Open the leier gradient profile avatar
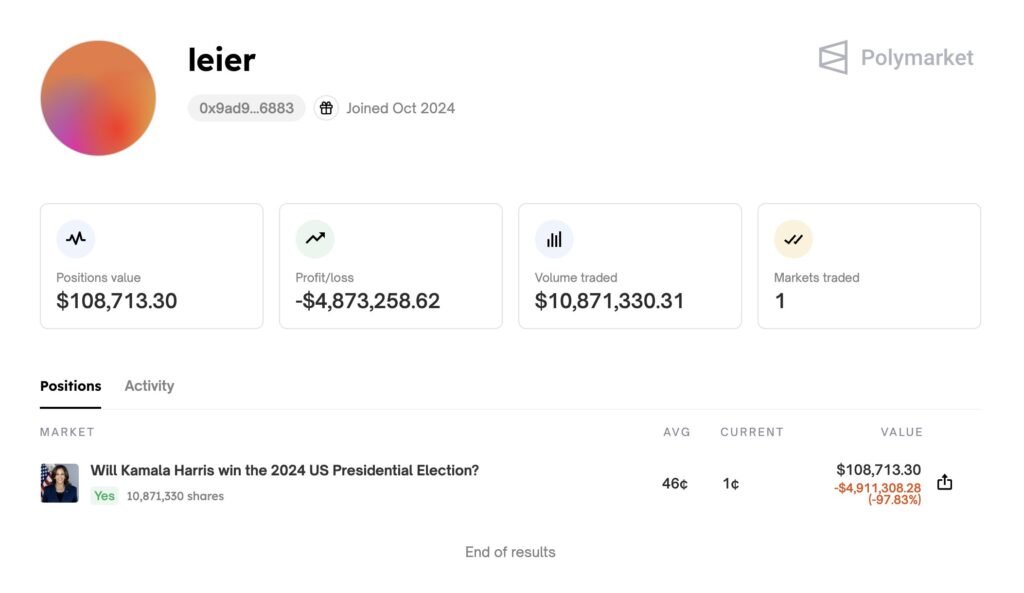Image resolution: width=1024 pixels, height=593 pixels. (x=98, y=98)
